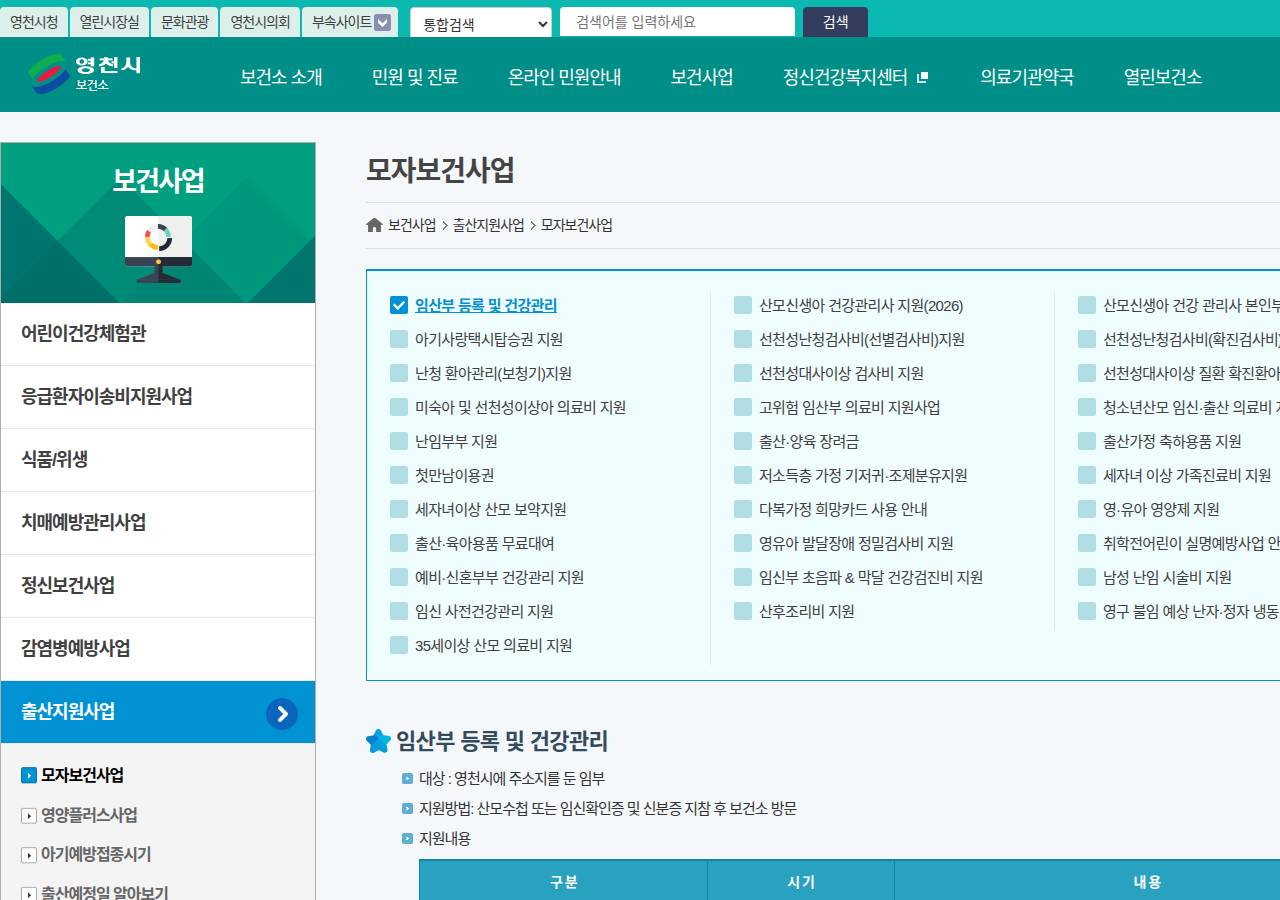Open the 치매예방관리사업 sidebar menu

[x=158, y=523]
